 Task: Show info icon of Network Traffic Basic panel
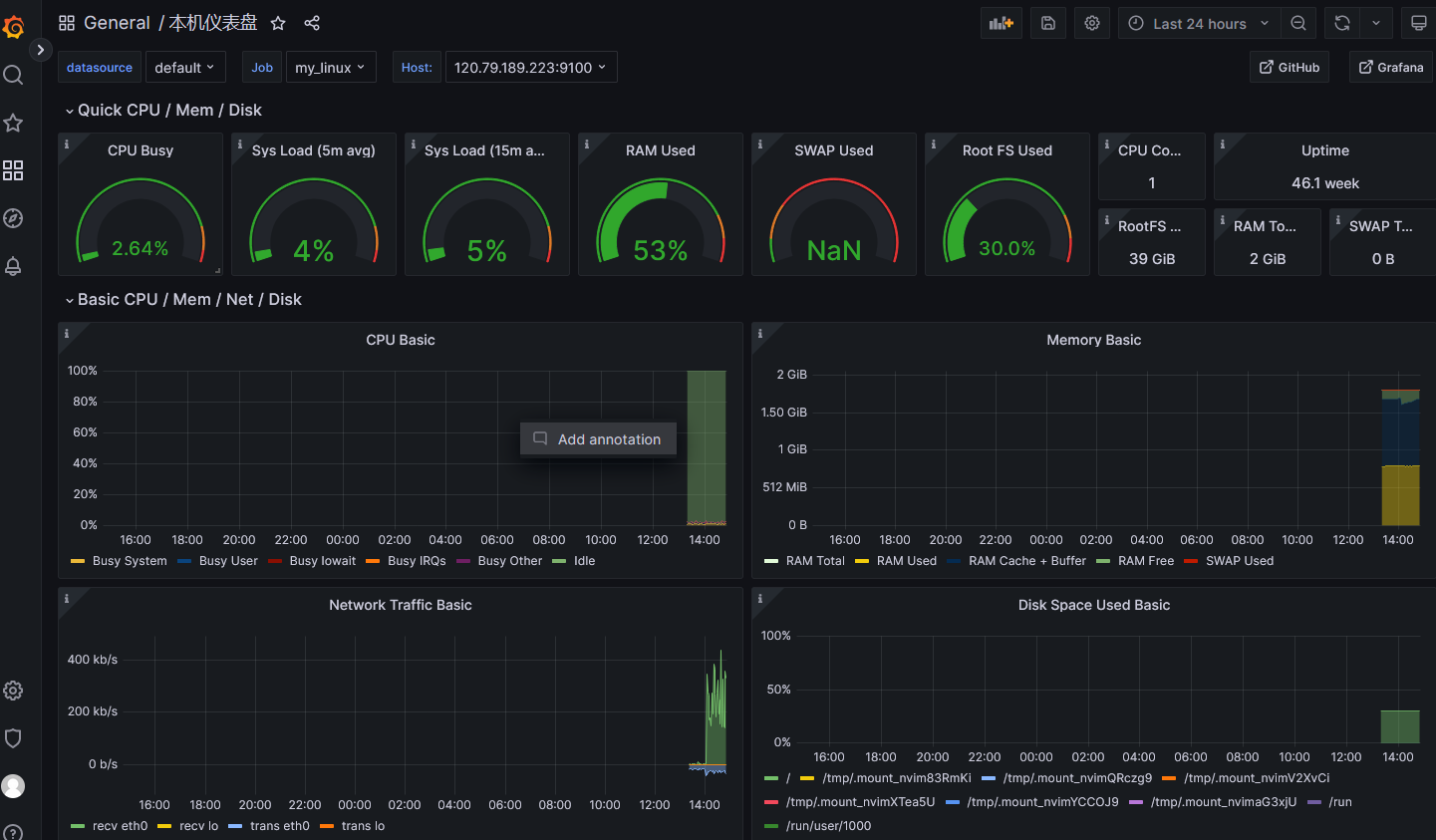coord(67,598)
